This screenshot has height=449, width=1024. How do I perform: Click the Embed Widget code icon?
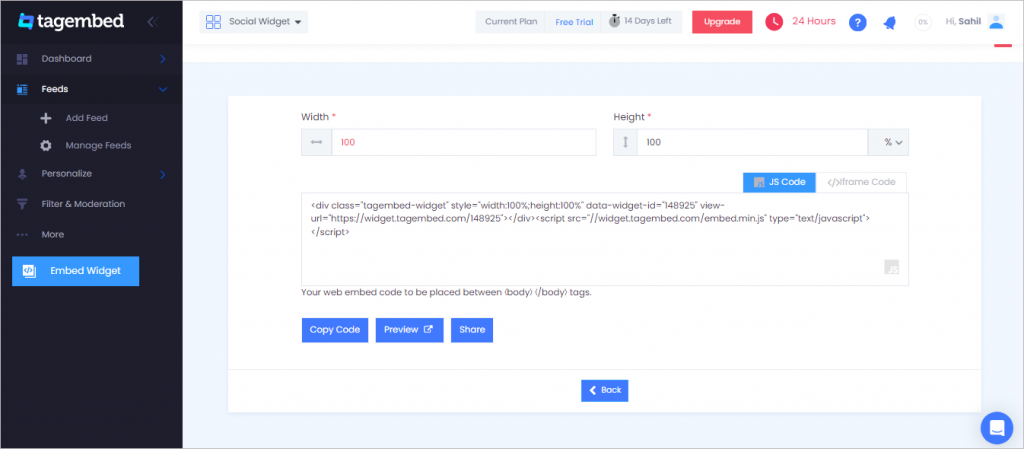29,271
